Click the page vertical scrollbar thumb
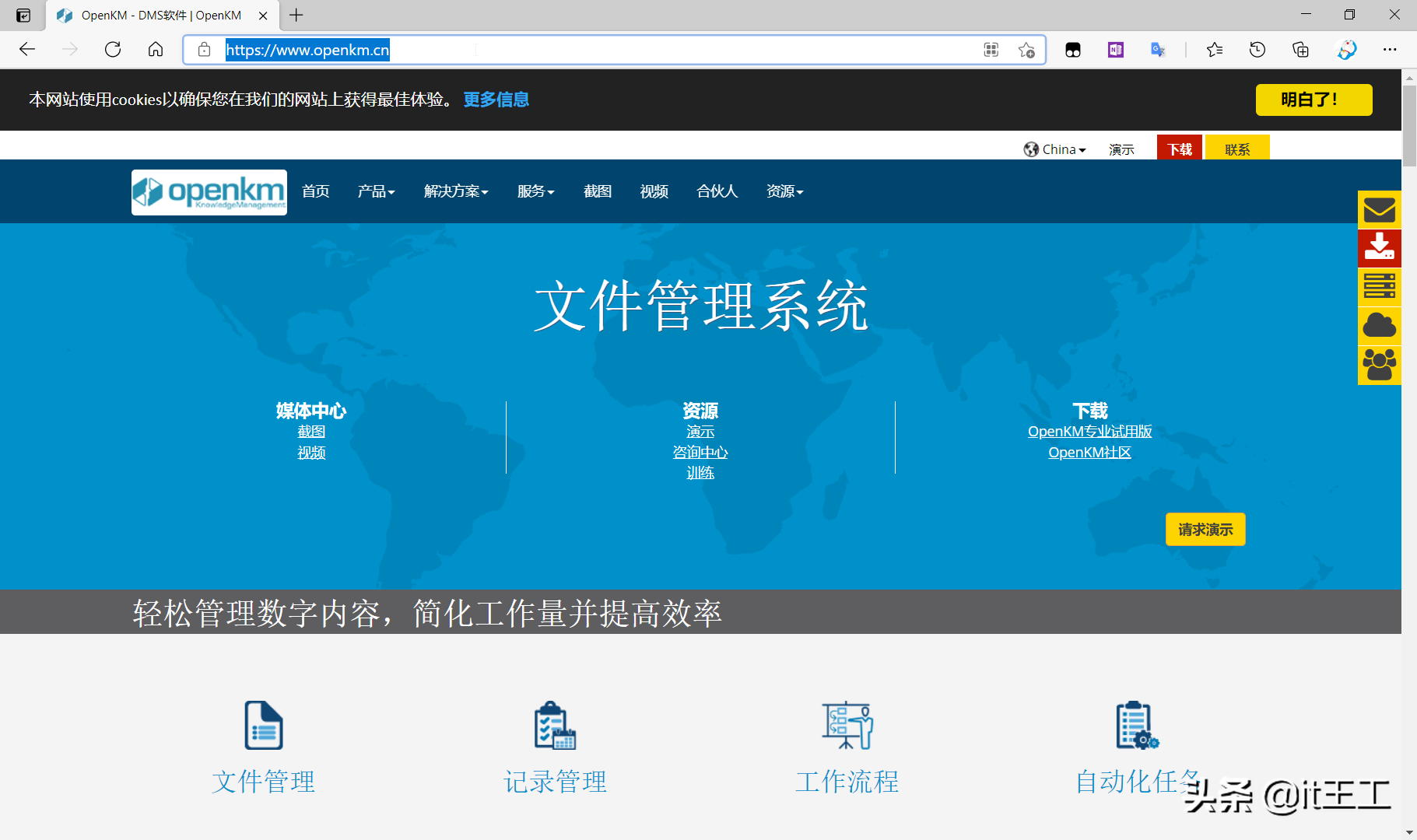The width and height of the screenshot is (1417, 840). (1409, 126)
